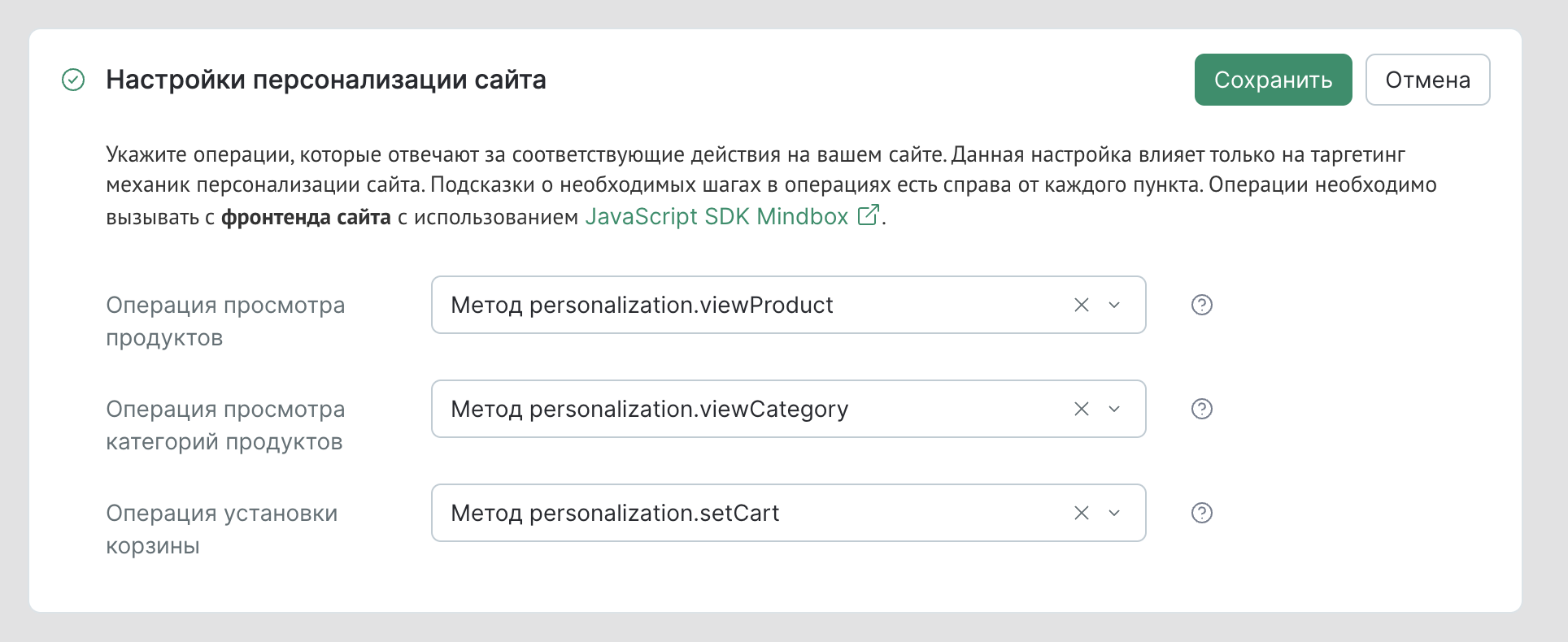The width and height of the screenshot is (1568, 642).
Task: Click label Операция установки корзины
Action: point(221,529)
